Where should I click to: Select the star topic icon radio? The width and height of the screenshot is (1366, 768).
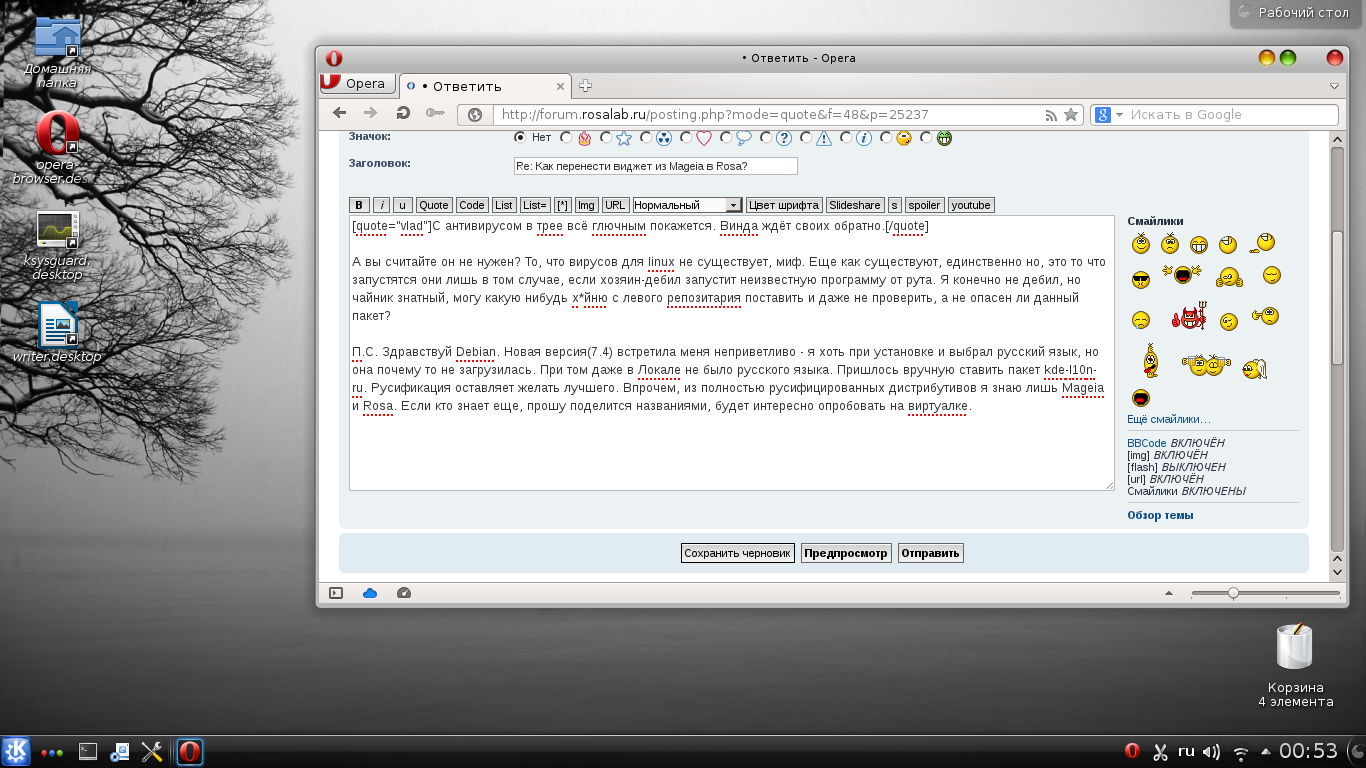[x=606, y=138]
